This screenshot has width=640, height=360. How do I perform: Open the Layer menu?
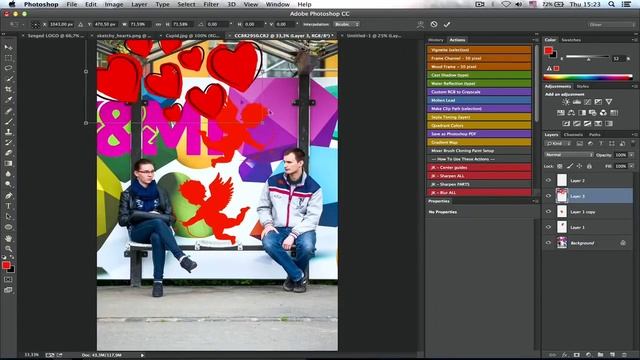[139, 4]
